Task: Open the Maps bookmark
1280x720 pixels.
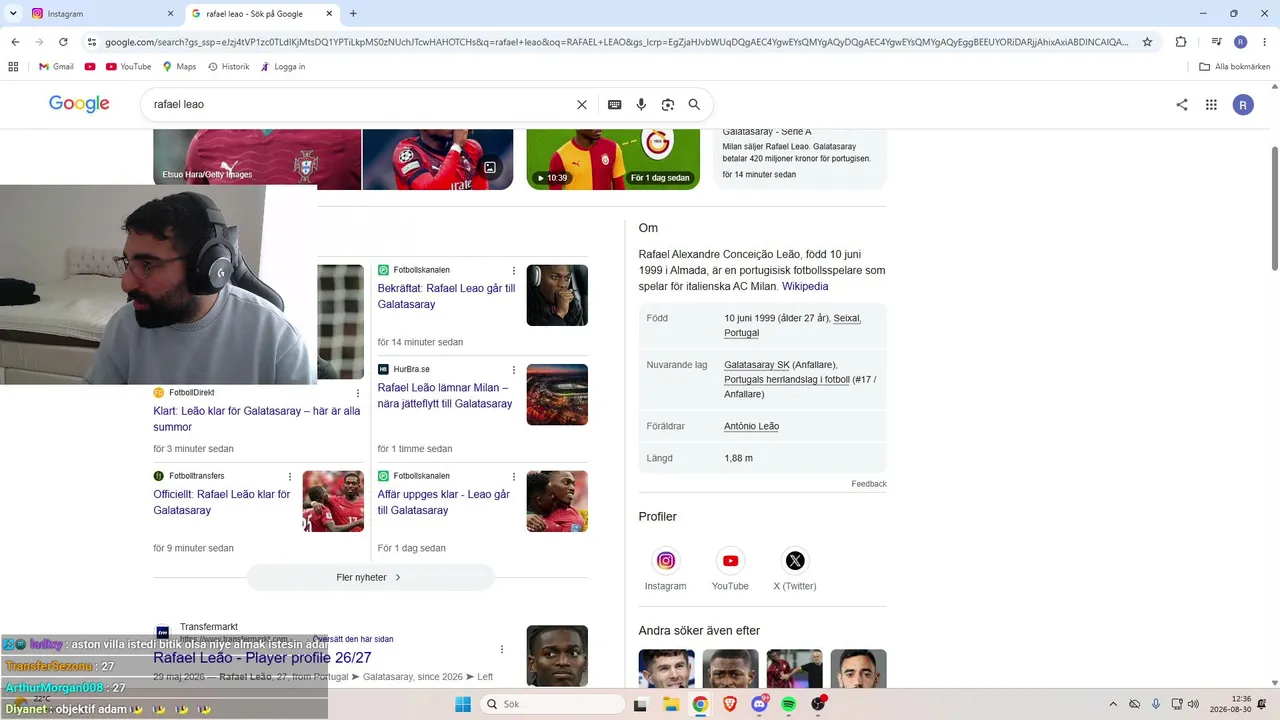Action: click(178, 67)
